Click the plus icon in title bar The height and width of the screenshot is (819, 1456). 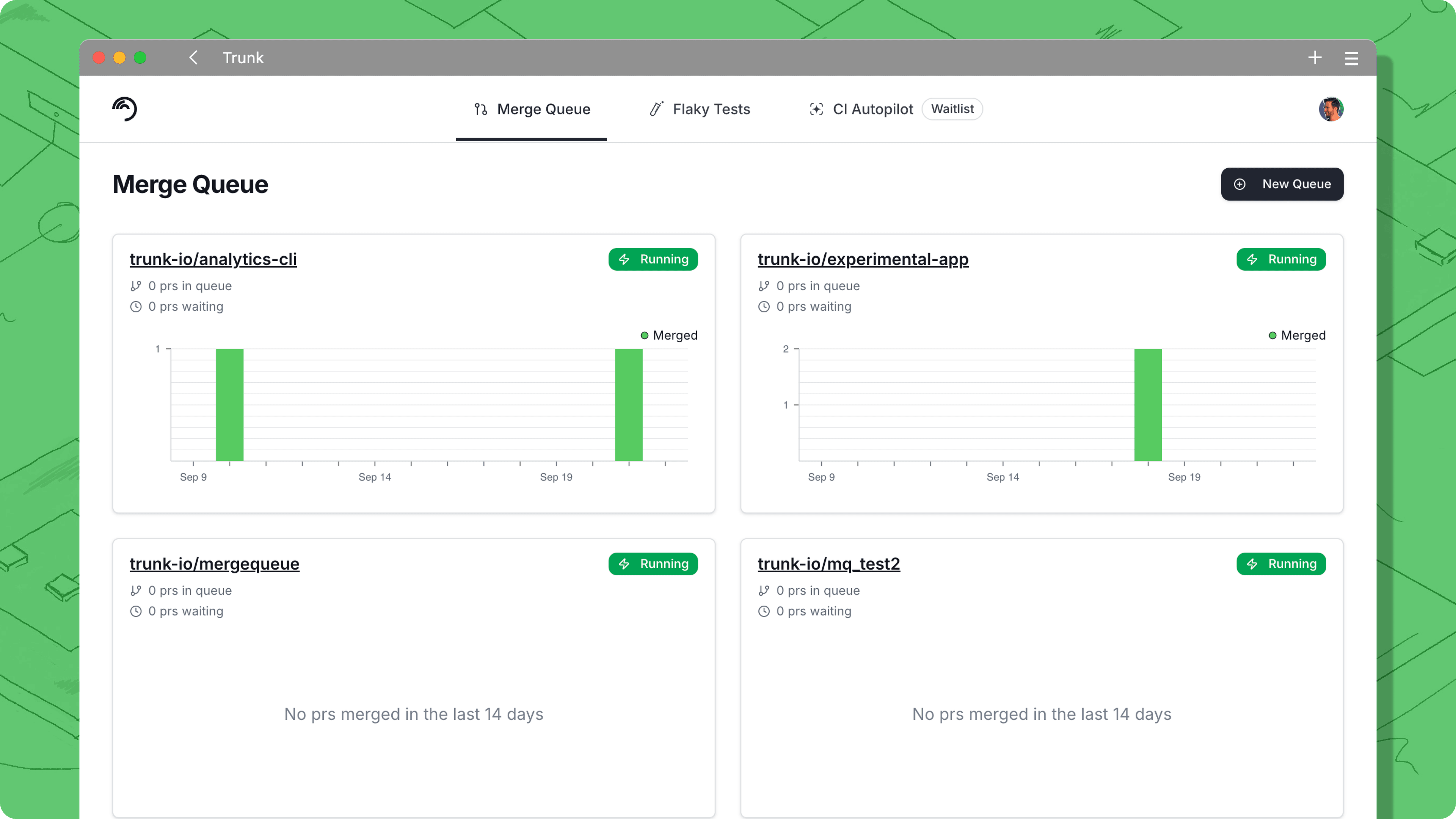(1315, 58)
